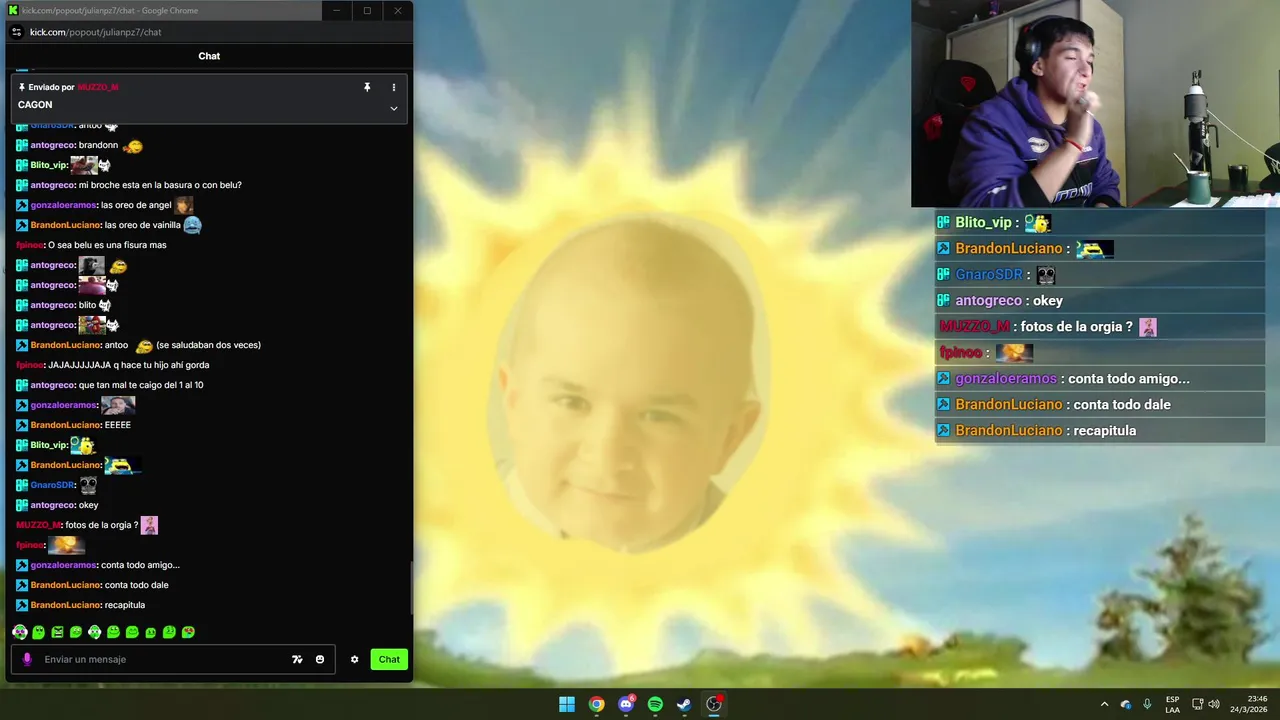The height and width of the screenshot is (720, 1280).
Task: Click the image emote after las oreo de angel
Action: pyautogui.click(x=183, y=205)
